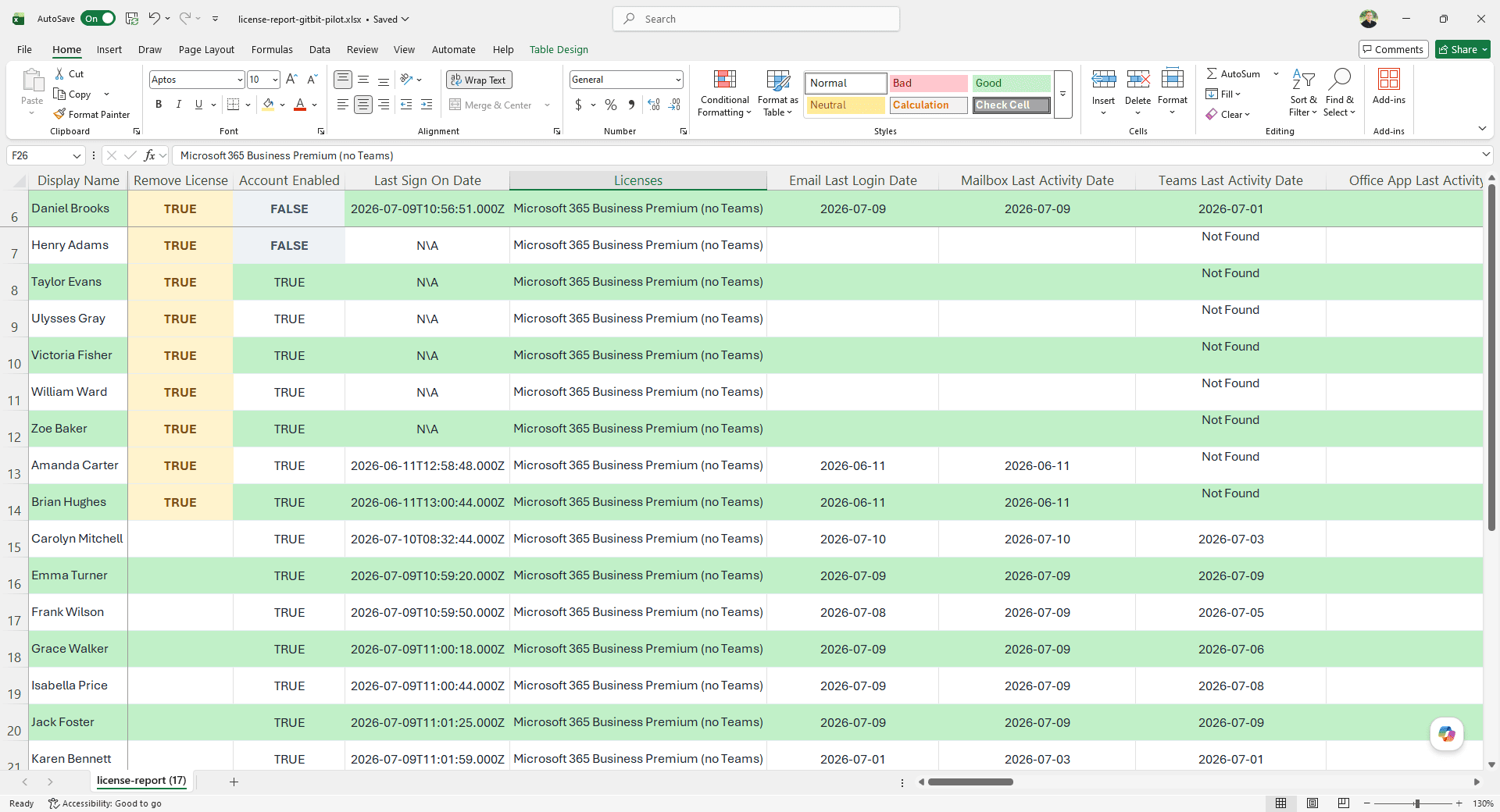Open the number format dropdown showing General
1500x812 pixels.
tap(677, 80)
